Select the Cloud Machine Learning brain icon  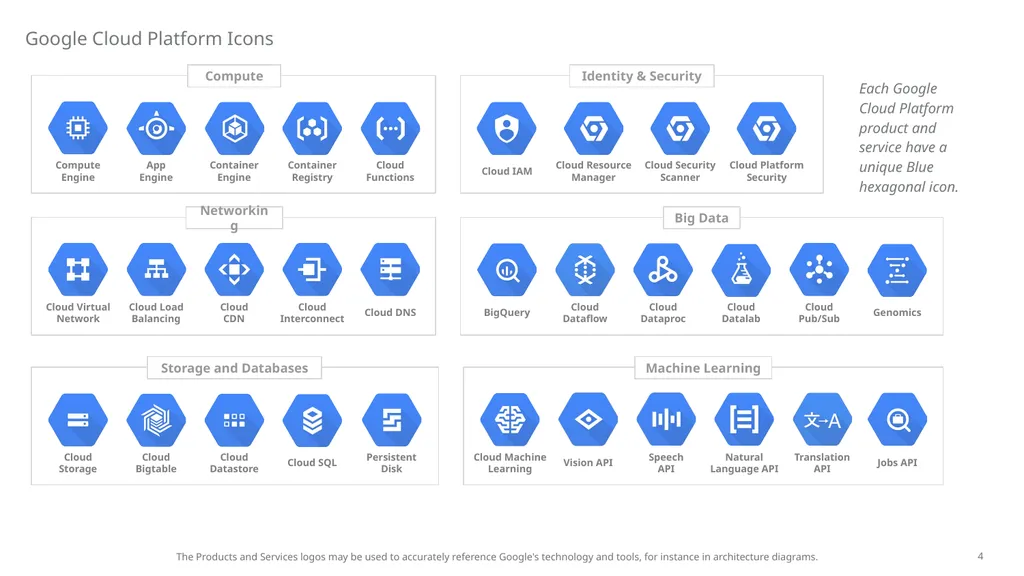[510, 419]
